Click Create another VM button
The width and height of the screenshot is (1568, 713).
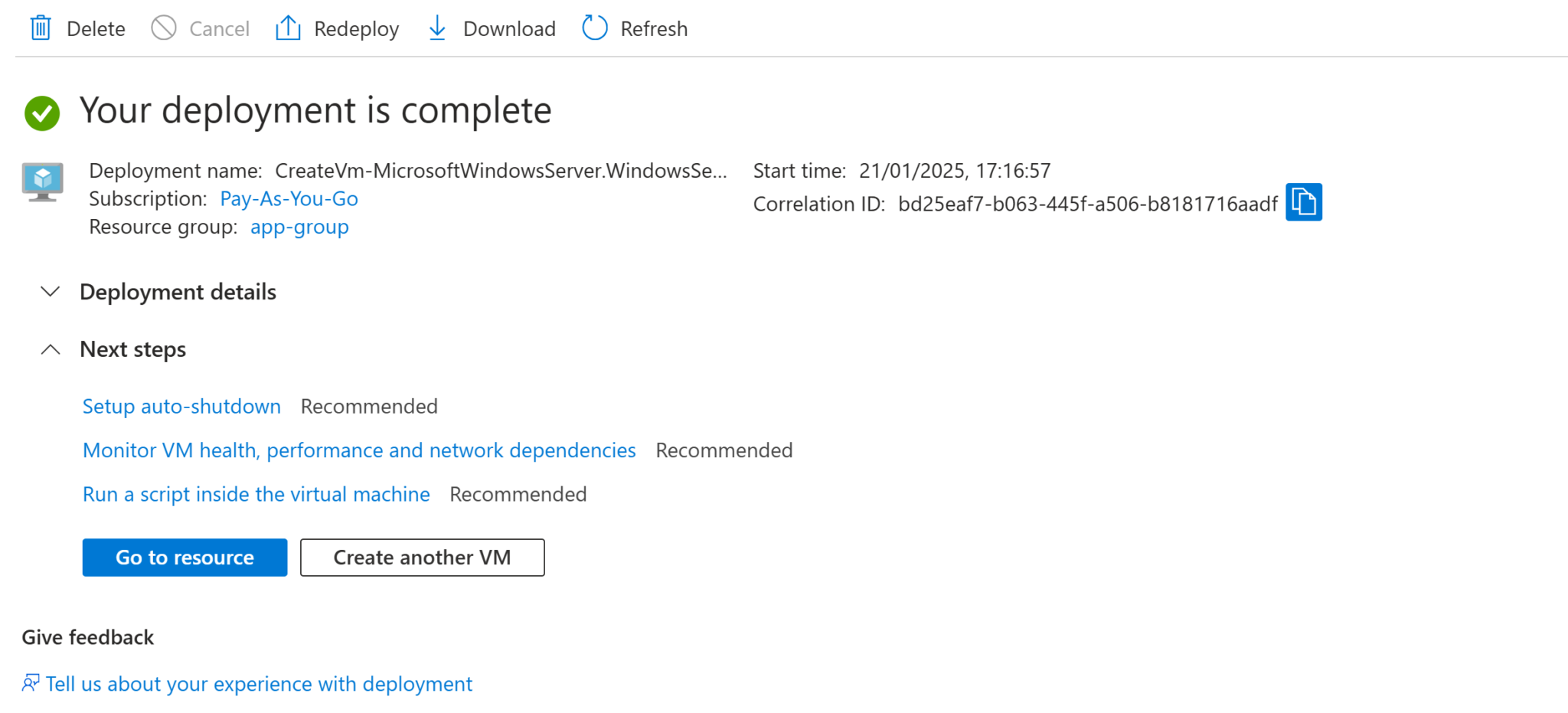pos(422,558)
